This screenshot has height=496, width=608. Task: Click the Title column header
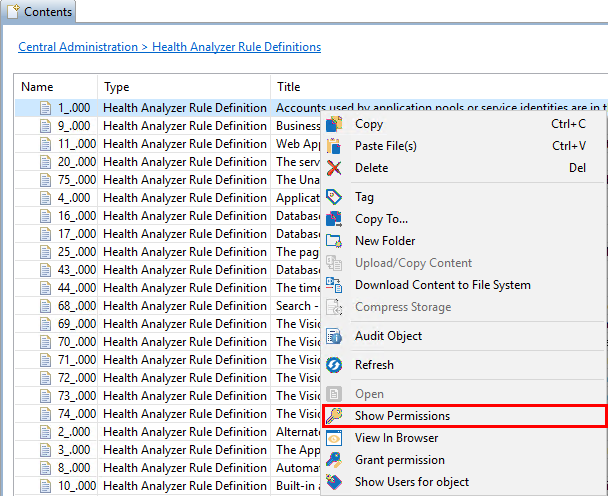click(288, 87)
